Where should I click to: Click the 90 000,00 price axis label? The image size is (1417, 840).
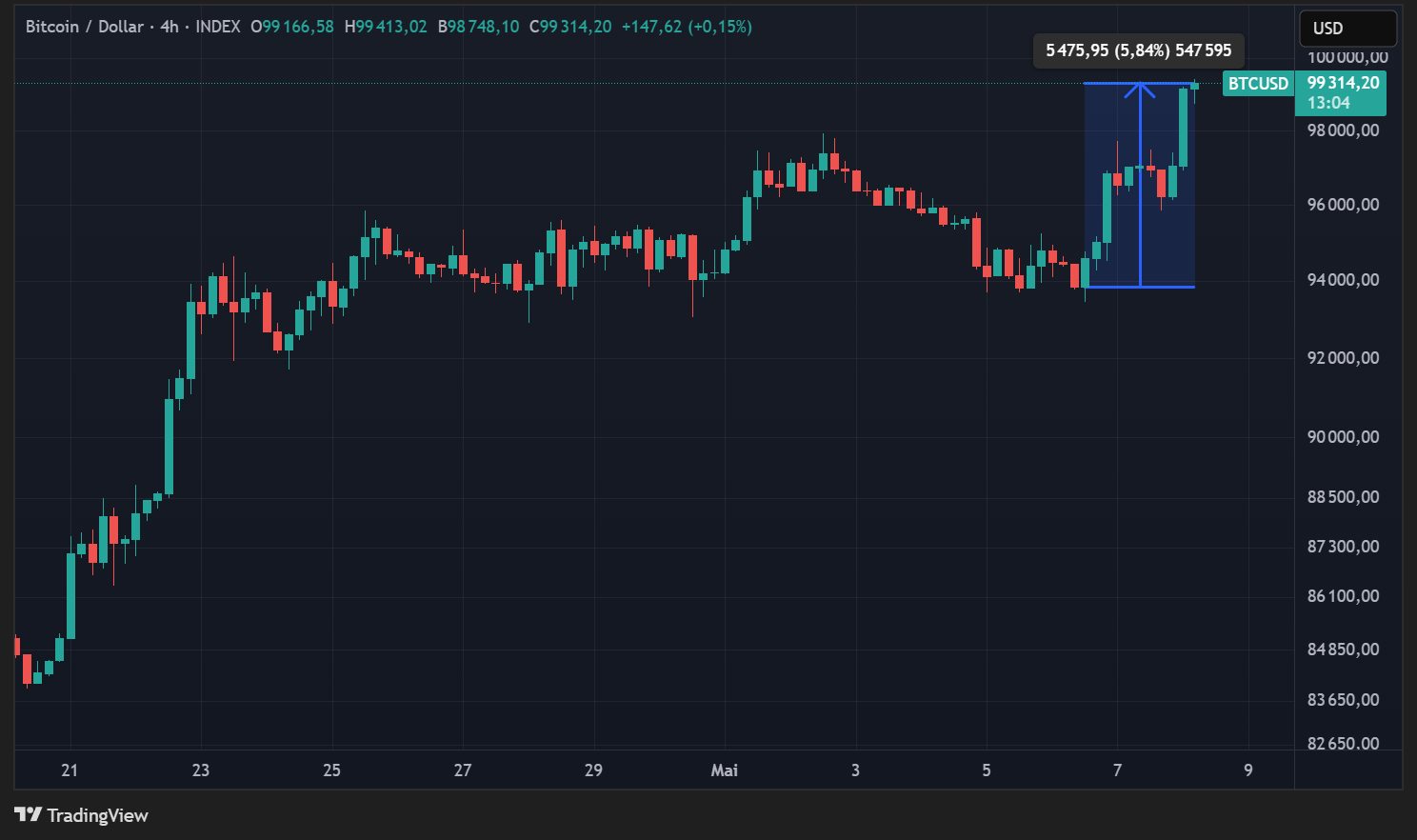point(1343,437)
